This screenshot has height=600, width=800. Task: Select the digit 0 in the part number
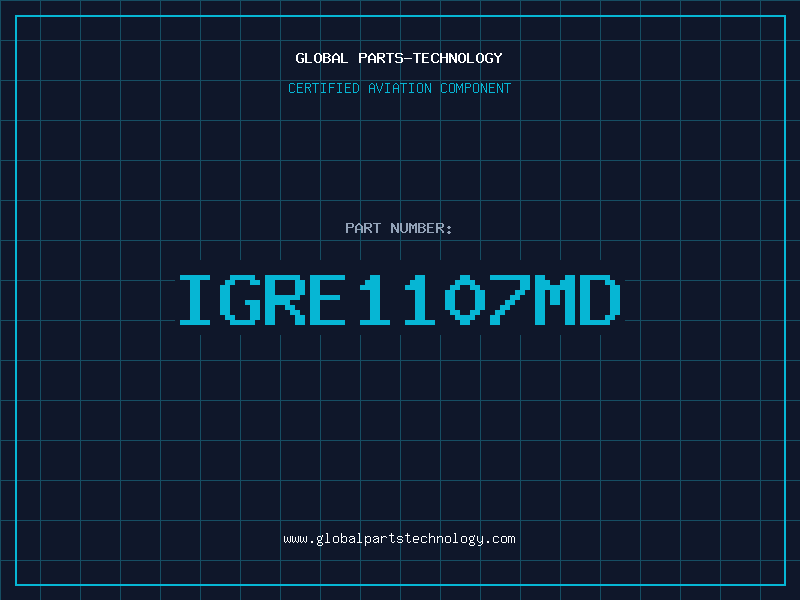coord(466,300)
